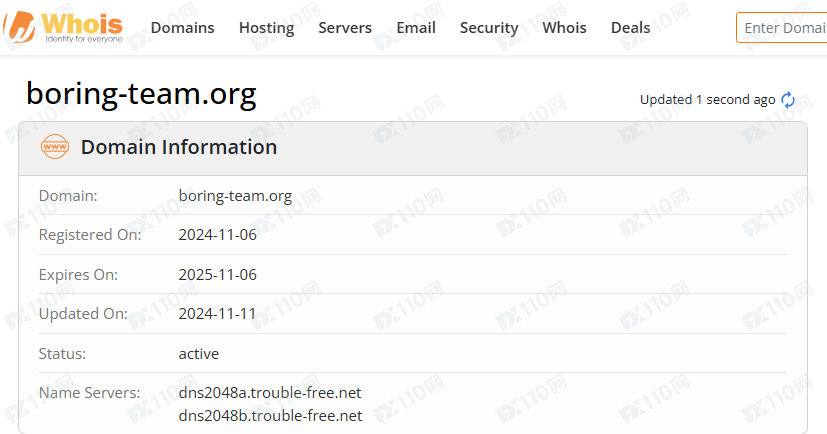Open the Security nav item

(489, 28)
